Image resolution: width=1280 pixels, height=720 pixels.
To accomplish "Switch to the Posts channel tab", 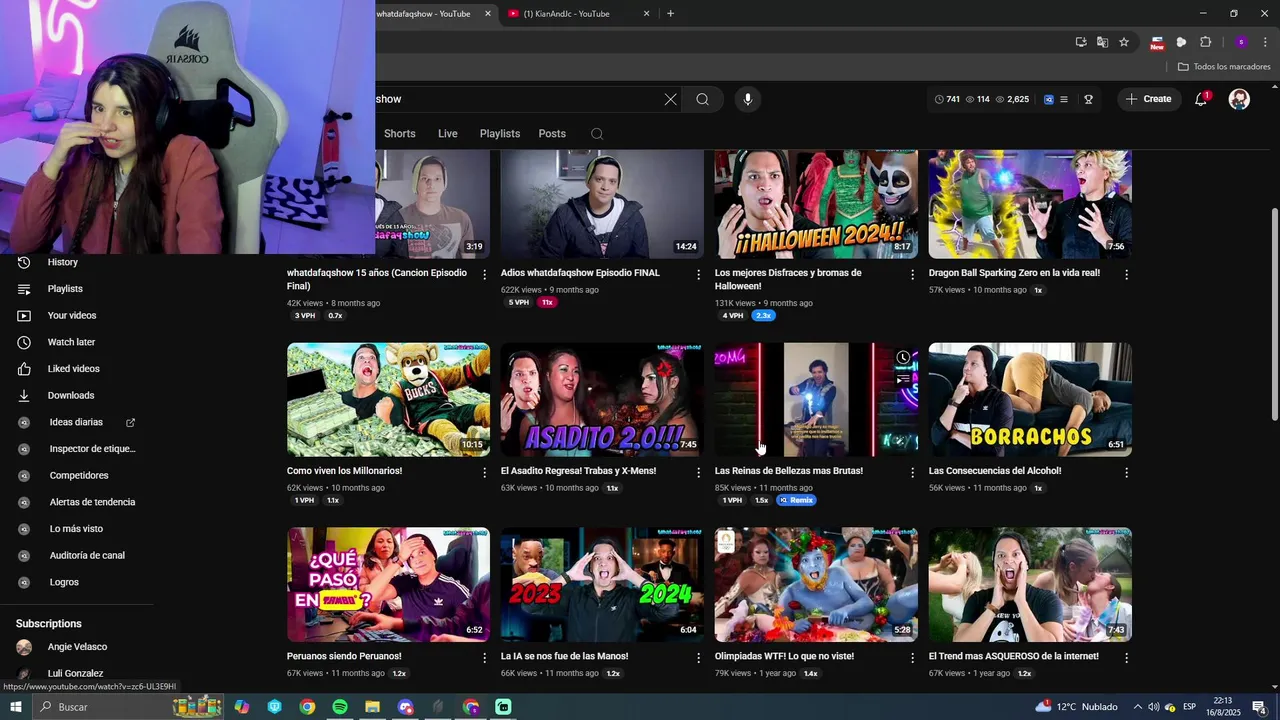I will 552,134.
